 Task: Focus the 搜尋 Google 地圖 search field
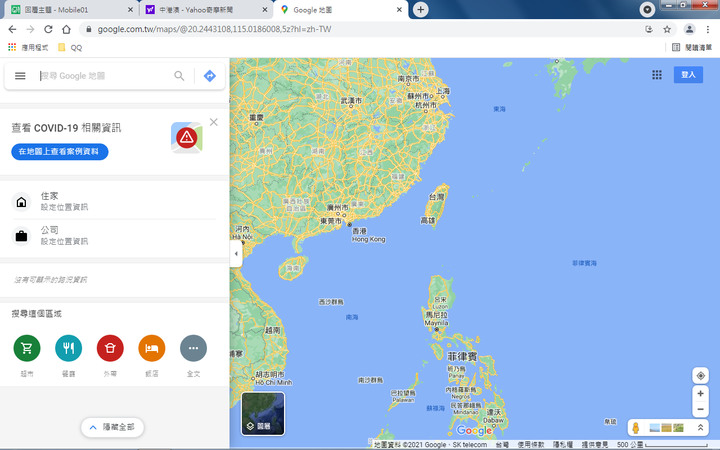click(x=105, y=76)
